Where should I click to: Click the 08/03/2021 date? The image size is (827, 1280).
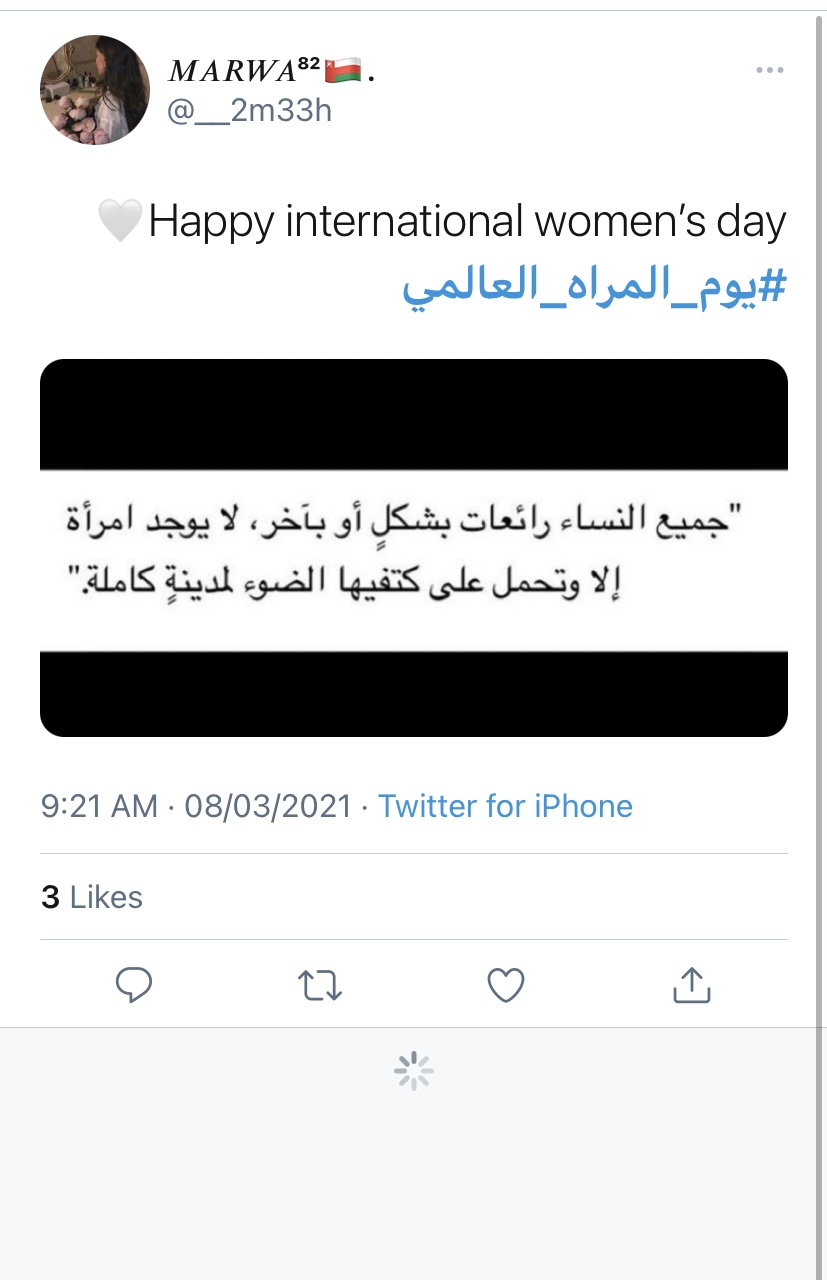click(x=268, y=806)
